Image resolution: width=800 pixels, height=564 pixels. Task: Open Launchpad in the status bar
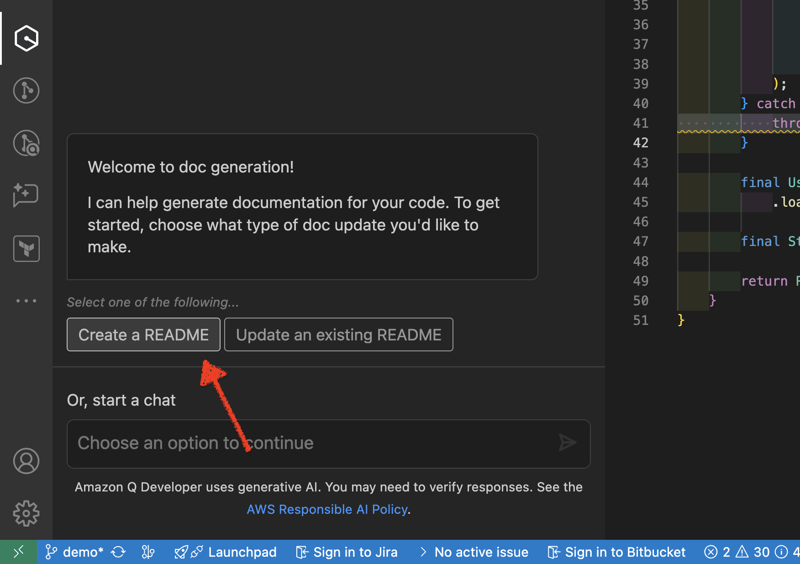pos(225,552)
